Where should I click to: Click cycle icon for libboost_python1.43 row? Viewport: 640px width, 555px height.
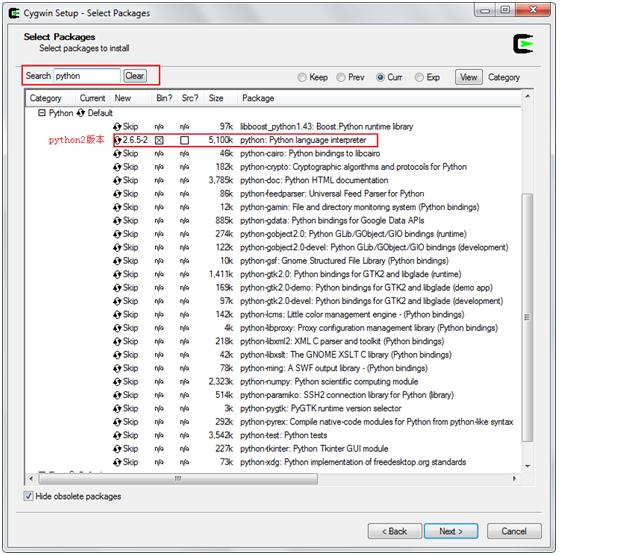[118, 127]
